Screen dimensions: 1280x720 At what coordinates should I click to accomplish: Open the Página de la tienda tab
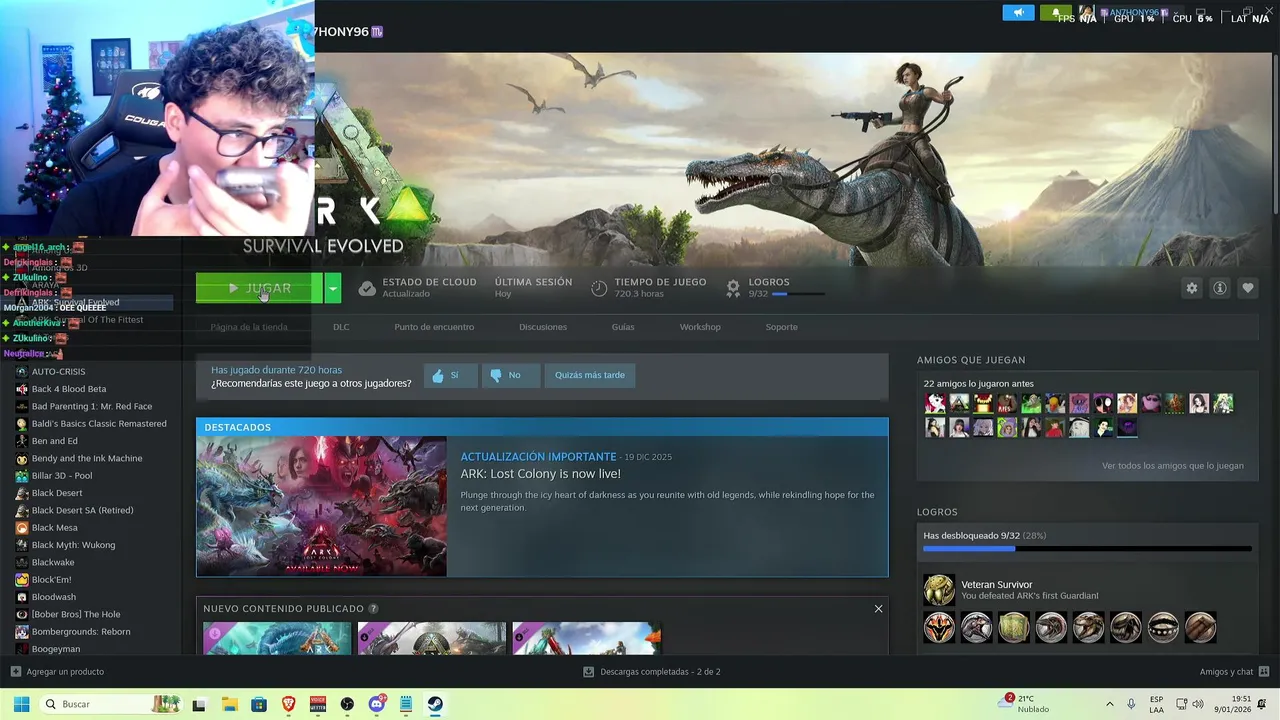tap(249, 327)
